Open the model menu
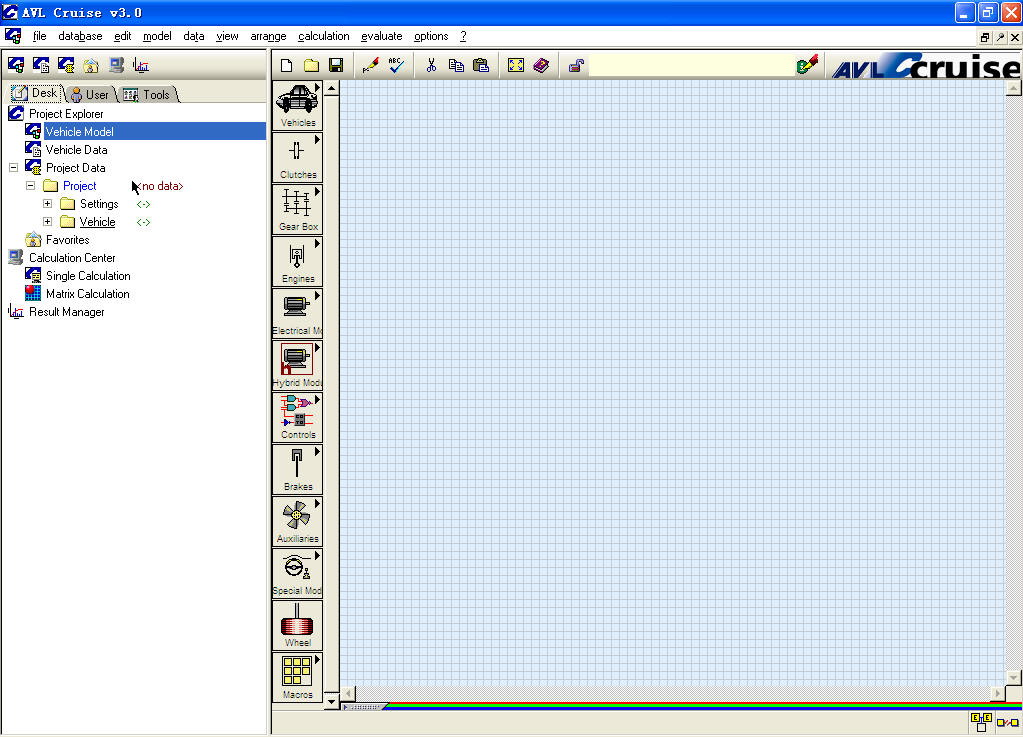 [157, 37]
